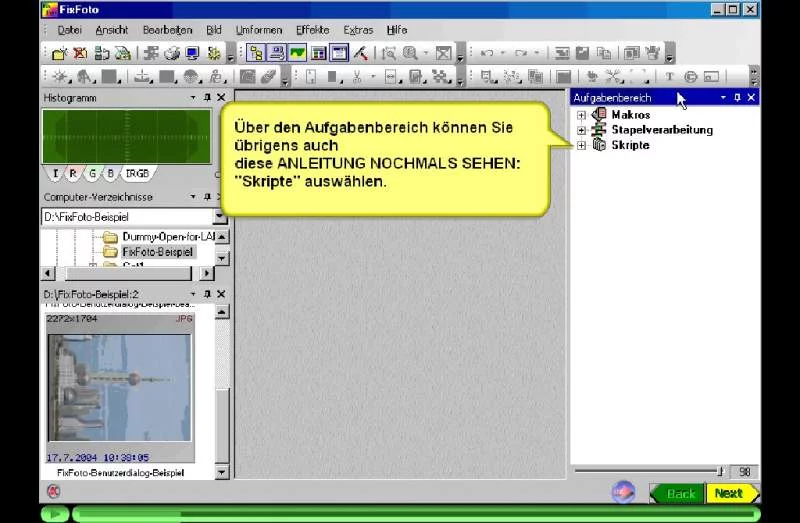Toggle the pin on the Histogramm panel
The height and width of the screenshot is (523, 800).
(x=207, y=97)
